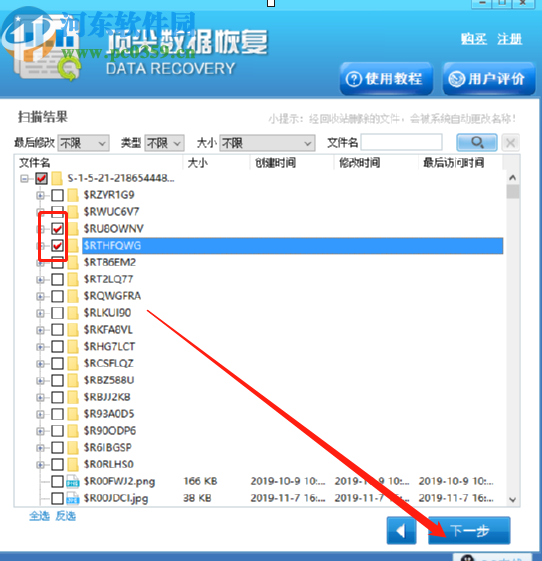
Task: Open the 最后修改 dropdown
Action: (x=83, y=143)
